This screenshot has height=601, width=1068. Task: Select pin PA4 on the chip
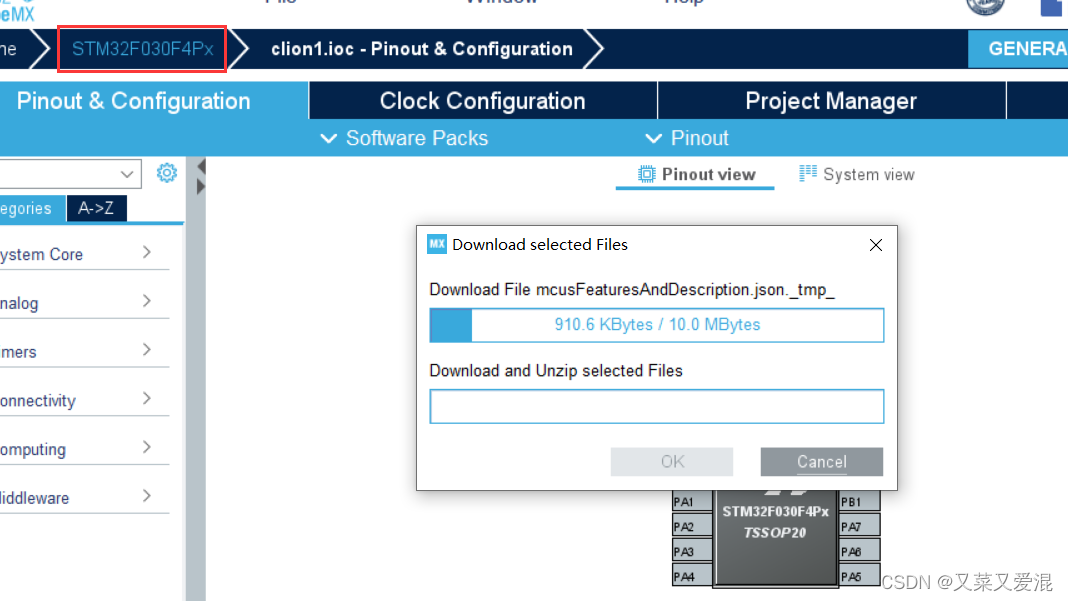click(692, 576)
